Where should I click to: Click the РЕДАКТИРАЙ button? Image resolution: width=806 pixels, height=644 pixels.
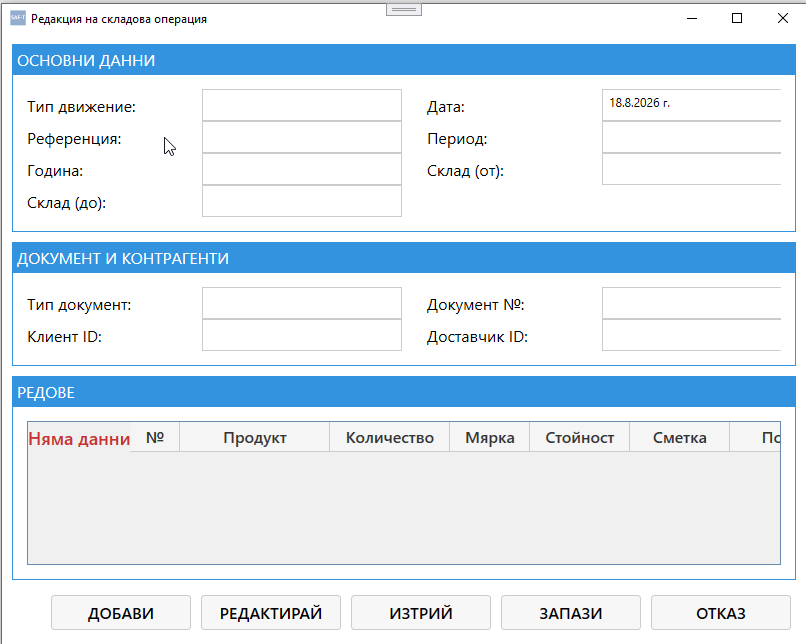tap(271, 613)
